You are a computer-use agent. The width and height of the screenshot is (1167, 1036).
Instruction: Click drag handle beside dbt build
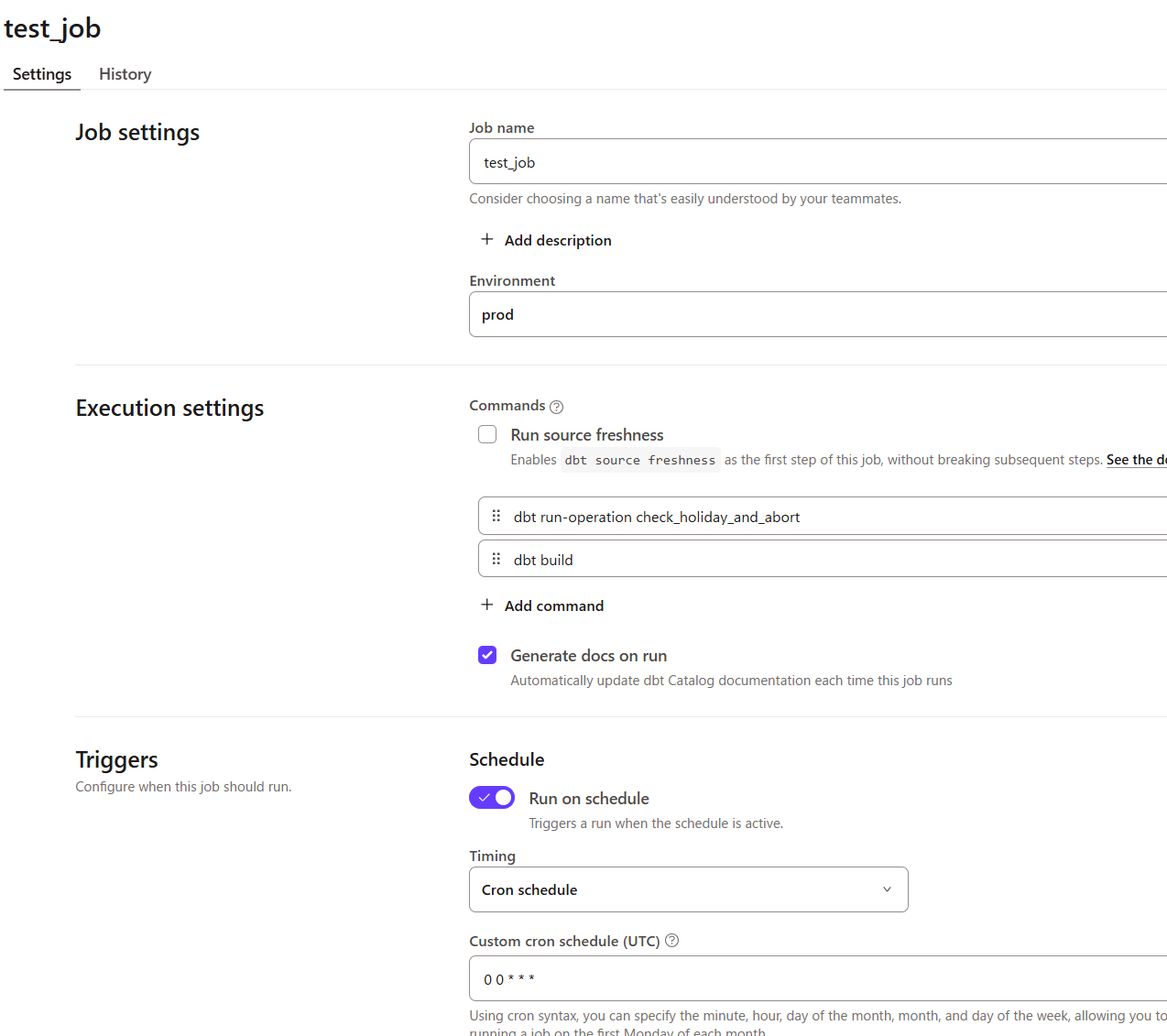tap(496, 560)
